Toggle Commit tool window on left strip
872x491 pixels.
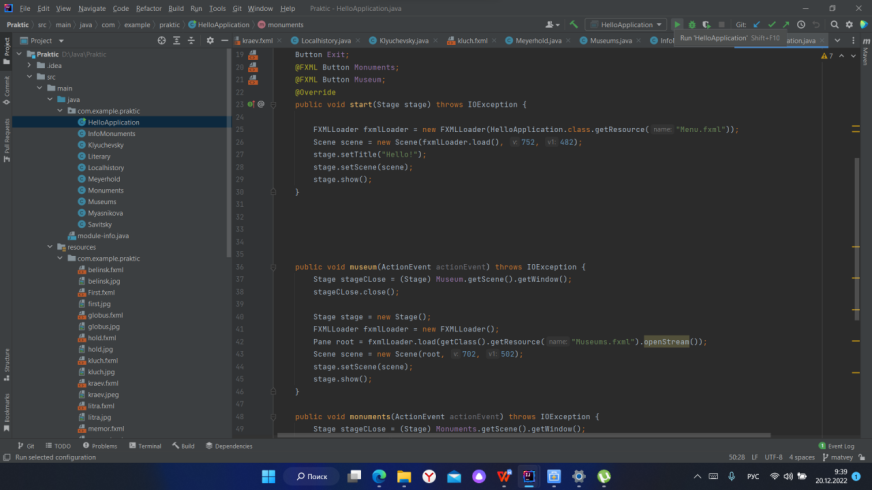point(6,91)
